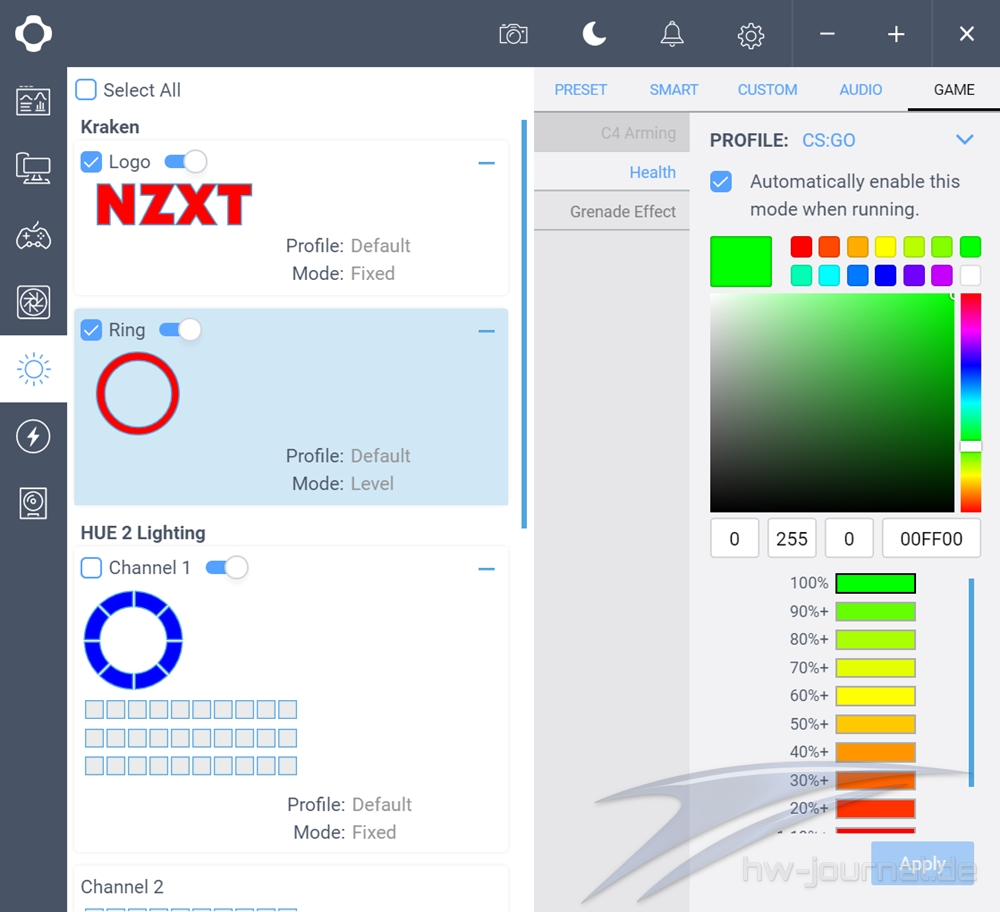The image size is (1000, 912).
Task: Click the NZXT CAM logo icon
Action: tap(33, 34)
